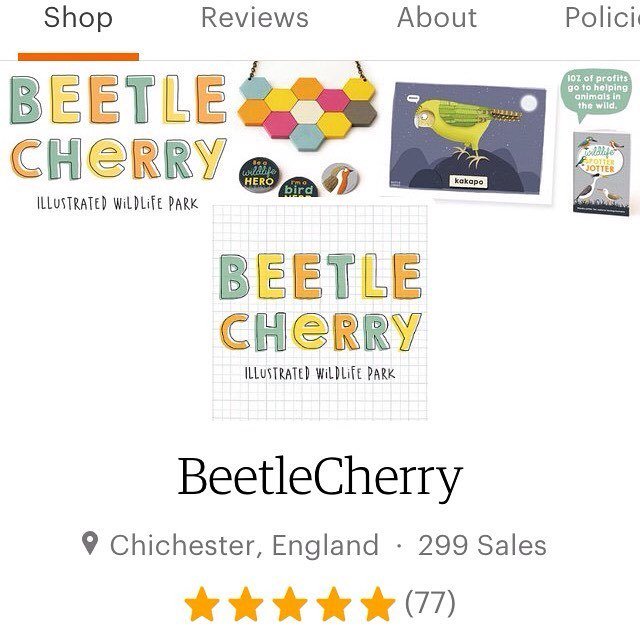Click the fifth rating star
The image size is (640, 640).
coord(378,604)
